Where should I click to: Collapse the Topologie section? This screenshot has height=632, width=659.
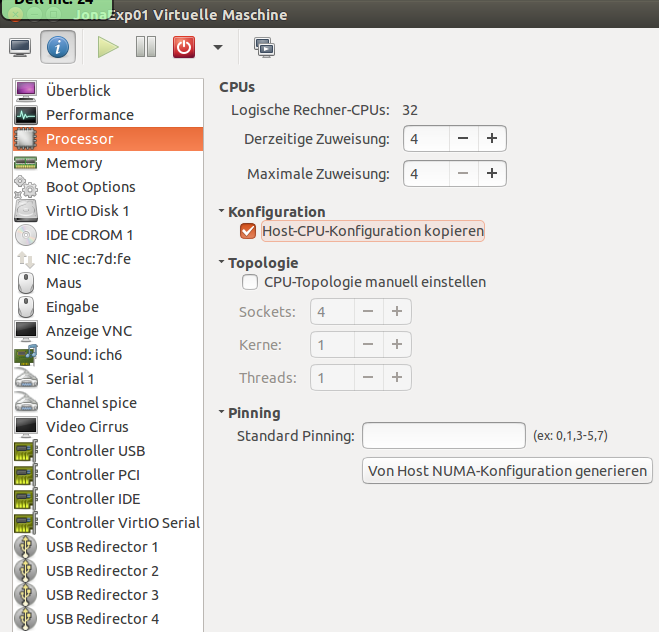(222, 263)
